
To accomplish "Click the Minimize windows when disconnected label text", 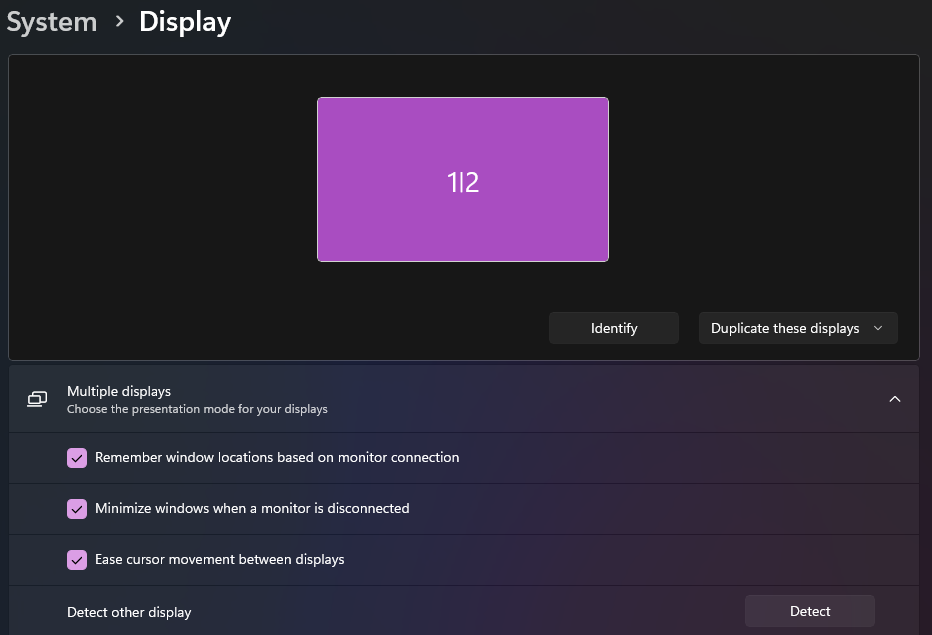I will [x=252, y=508].
